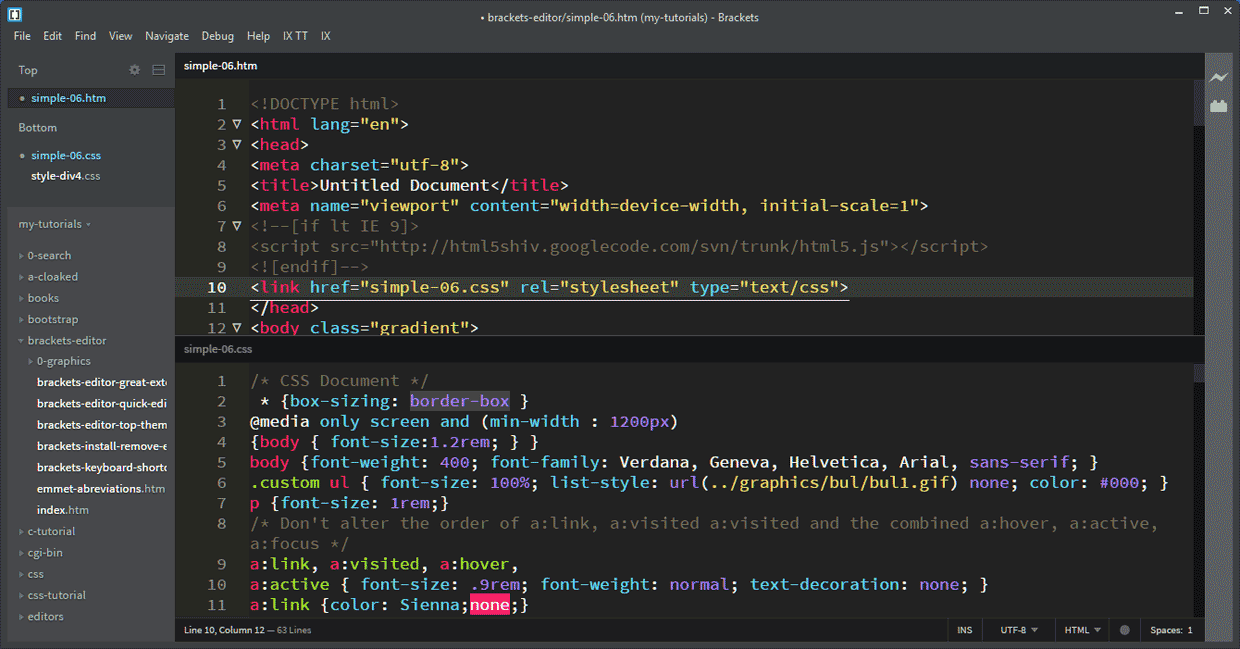
Task: Open the HTML language mode dropdown
Action: coord(1082,630)
